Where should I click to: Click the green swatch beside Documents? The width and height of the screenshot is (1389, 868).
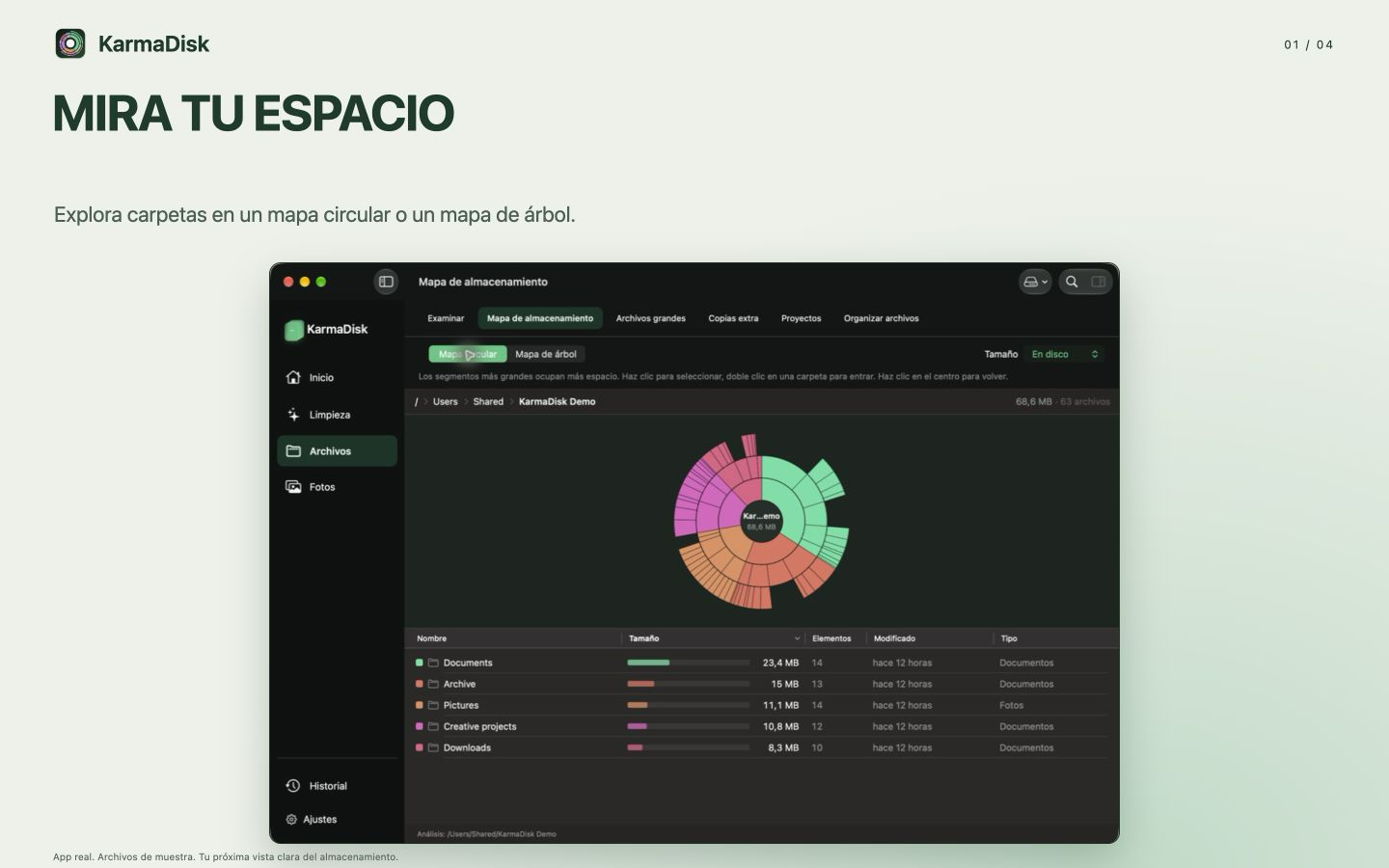click(x=420, y=664)
